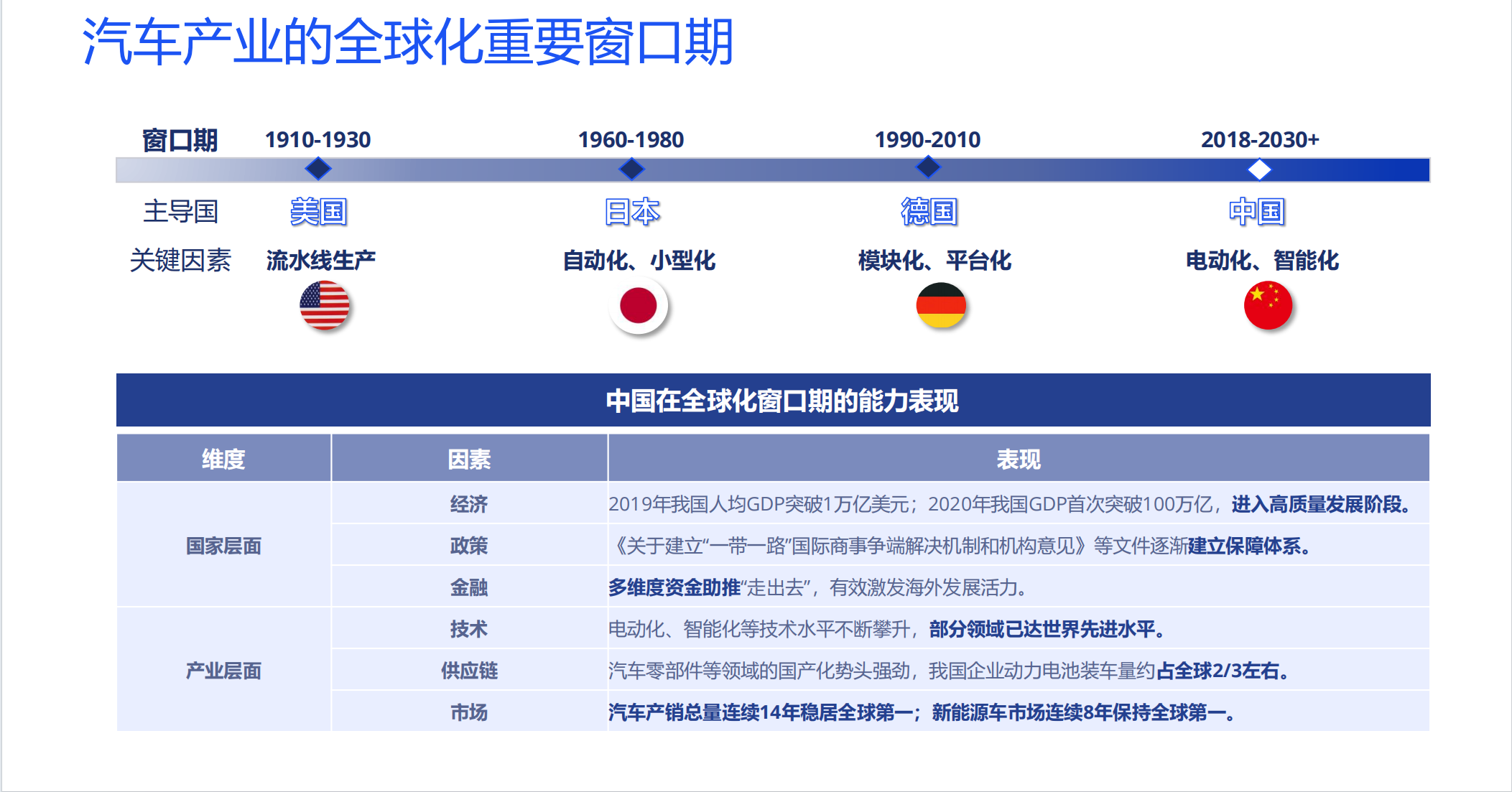The height and width of the screenshot is (792, 1512).
Task: Select the 产业层面 table cell
Action: click(x=223, y=671)
